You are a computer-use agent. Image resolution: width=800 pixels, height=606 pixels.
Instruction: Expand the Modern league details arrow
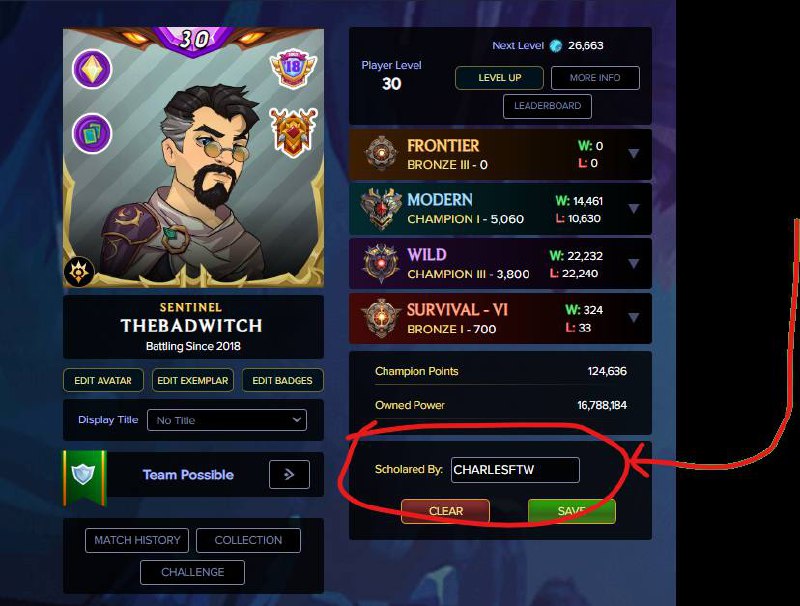point(634,209)
